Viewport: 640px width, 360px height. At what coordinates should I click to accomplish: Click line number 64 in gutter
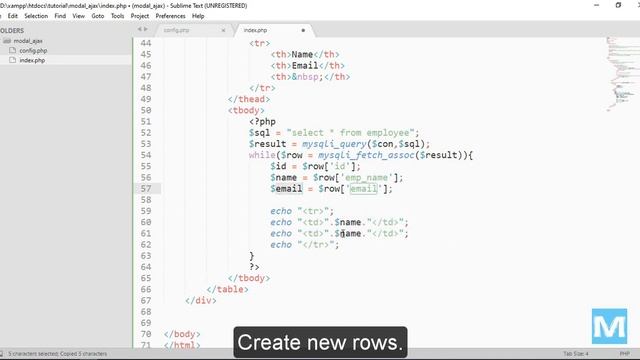(x=146, y=267)
